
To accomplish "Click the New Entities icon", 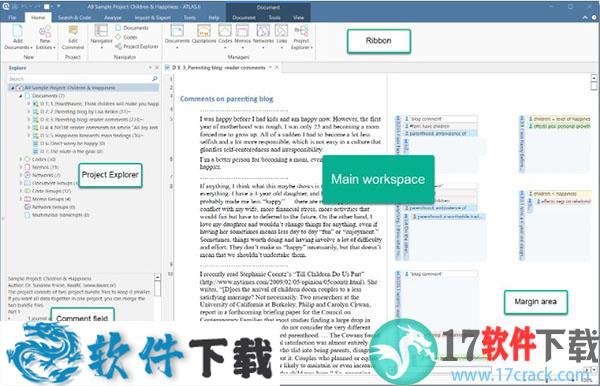I will pos(45,31).
